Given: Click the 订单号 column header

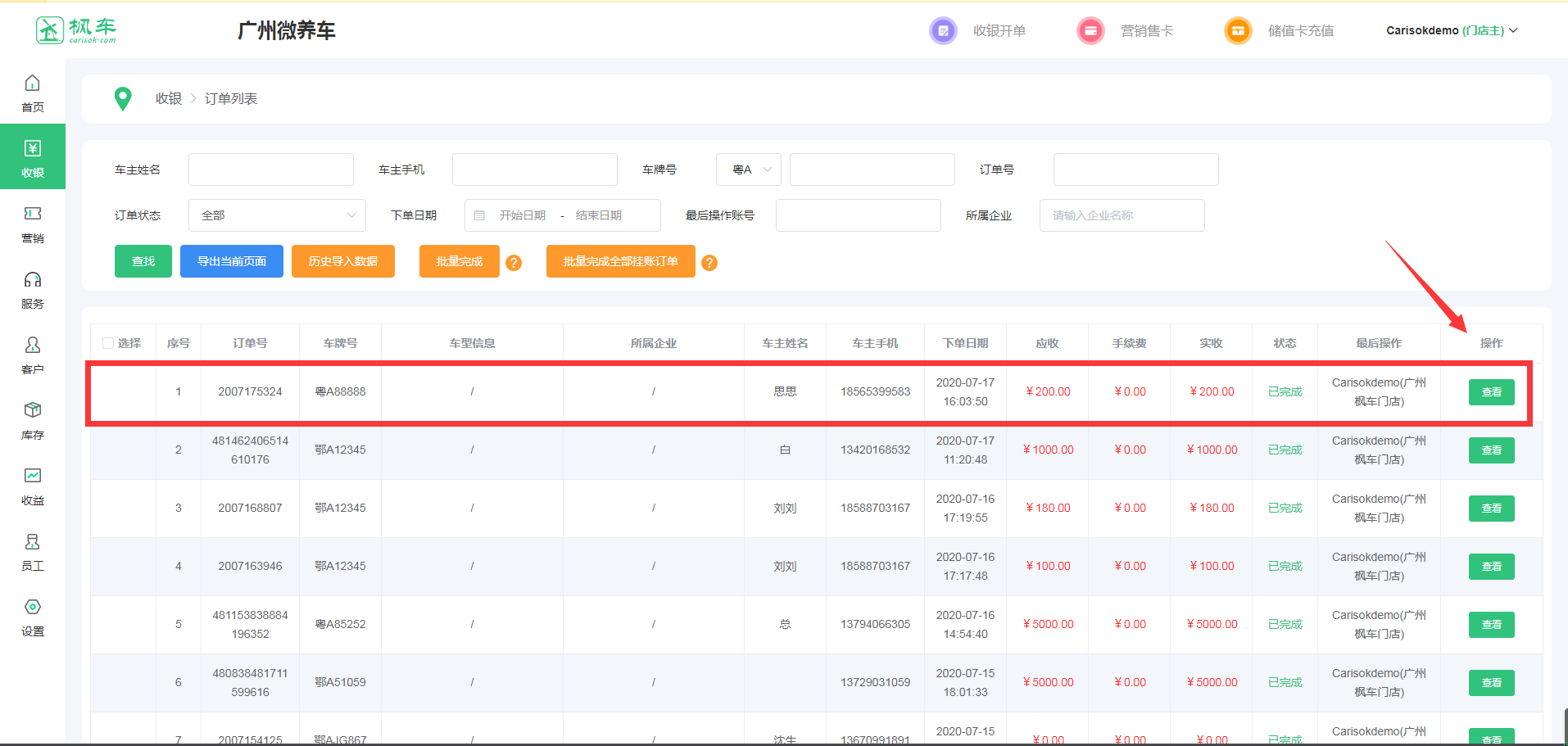Looking at the screenshot, I should (250, 343).
